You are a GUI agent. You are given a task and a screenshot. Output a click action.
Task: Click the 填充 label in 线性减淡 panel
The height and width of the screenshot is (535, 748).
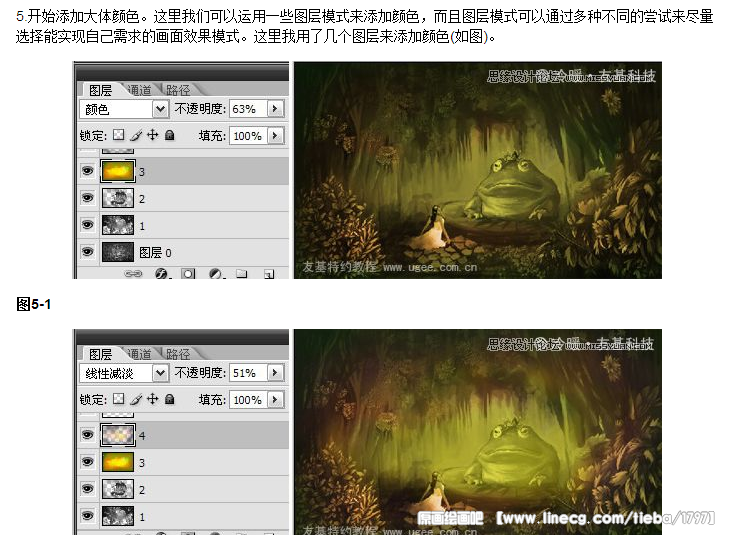tap(212, 399)
